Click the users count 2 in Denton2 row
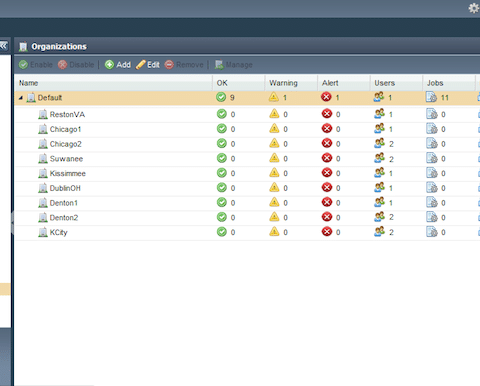The height and width of the screenshot is (386, 480). click(x=391, y=217)
